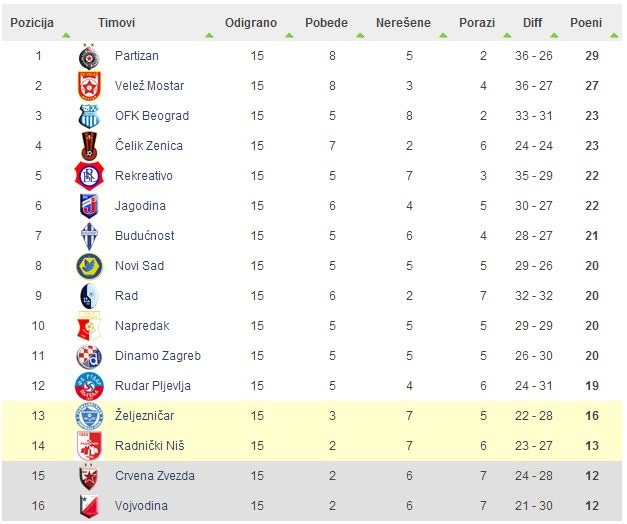Image resolution: width=627 pixels, height=524 pixels.
Task: Open the Budućnost team link
Action: tap(145, 236)
